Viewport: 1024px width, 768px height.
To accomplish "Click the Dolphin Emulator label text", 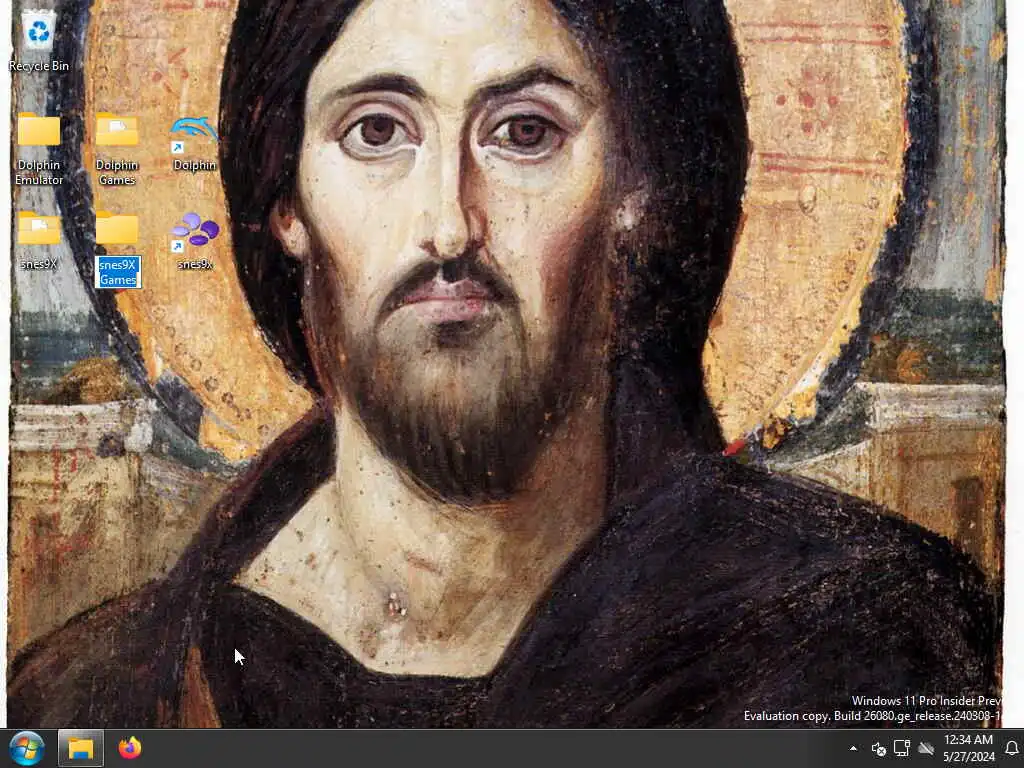I will [39, 172].
